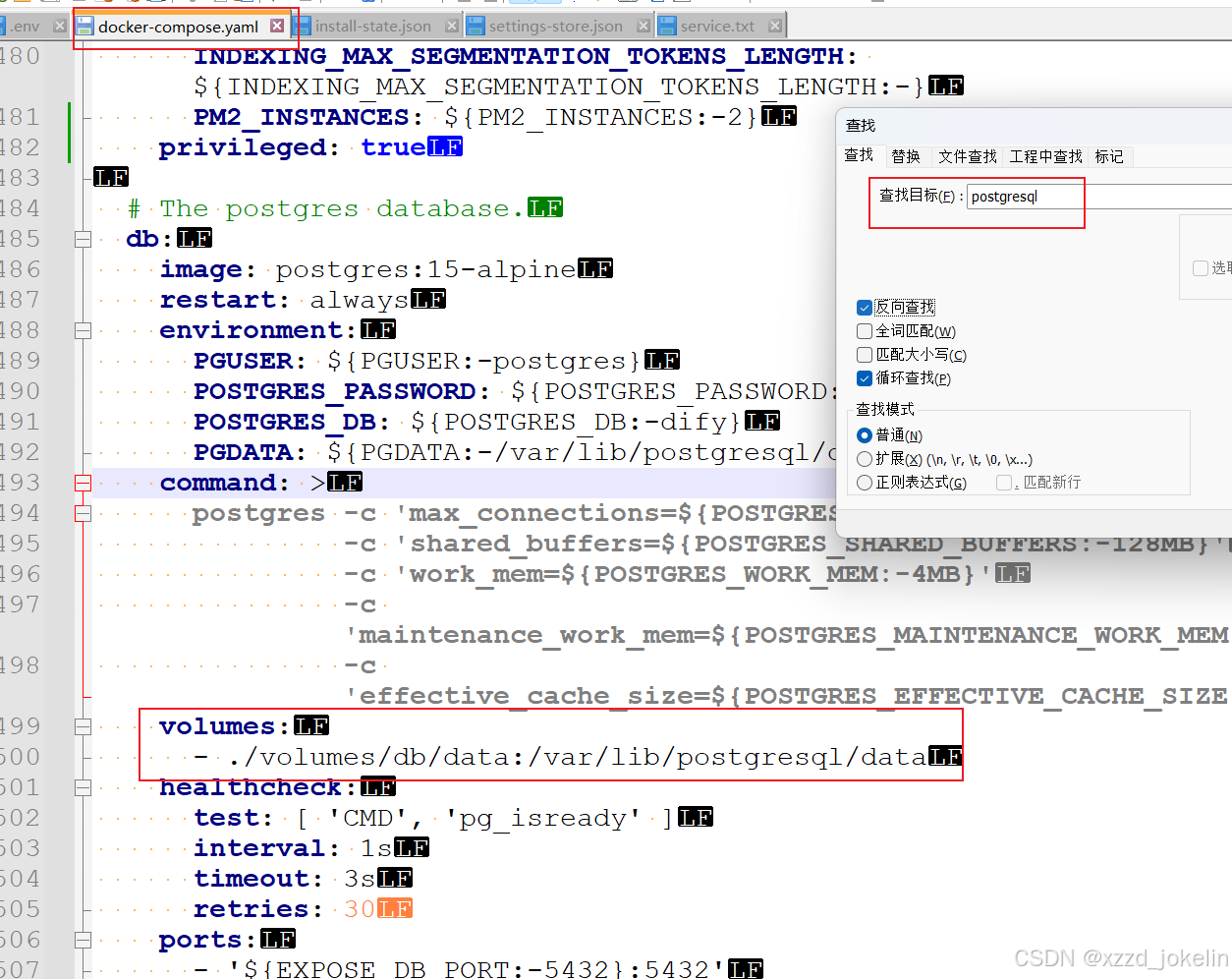Select the 查找 tab in the find dialog

(859, 155)
